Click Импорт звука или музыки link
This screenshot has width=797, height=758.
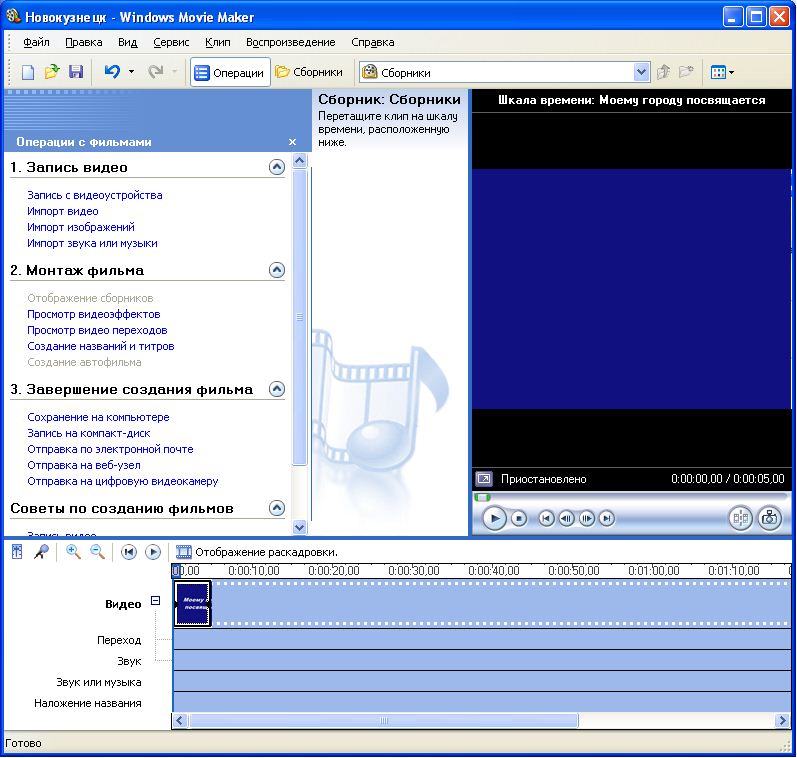92,243
